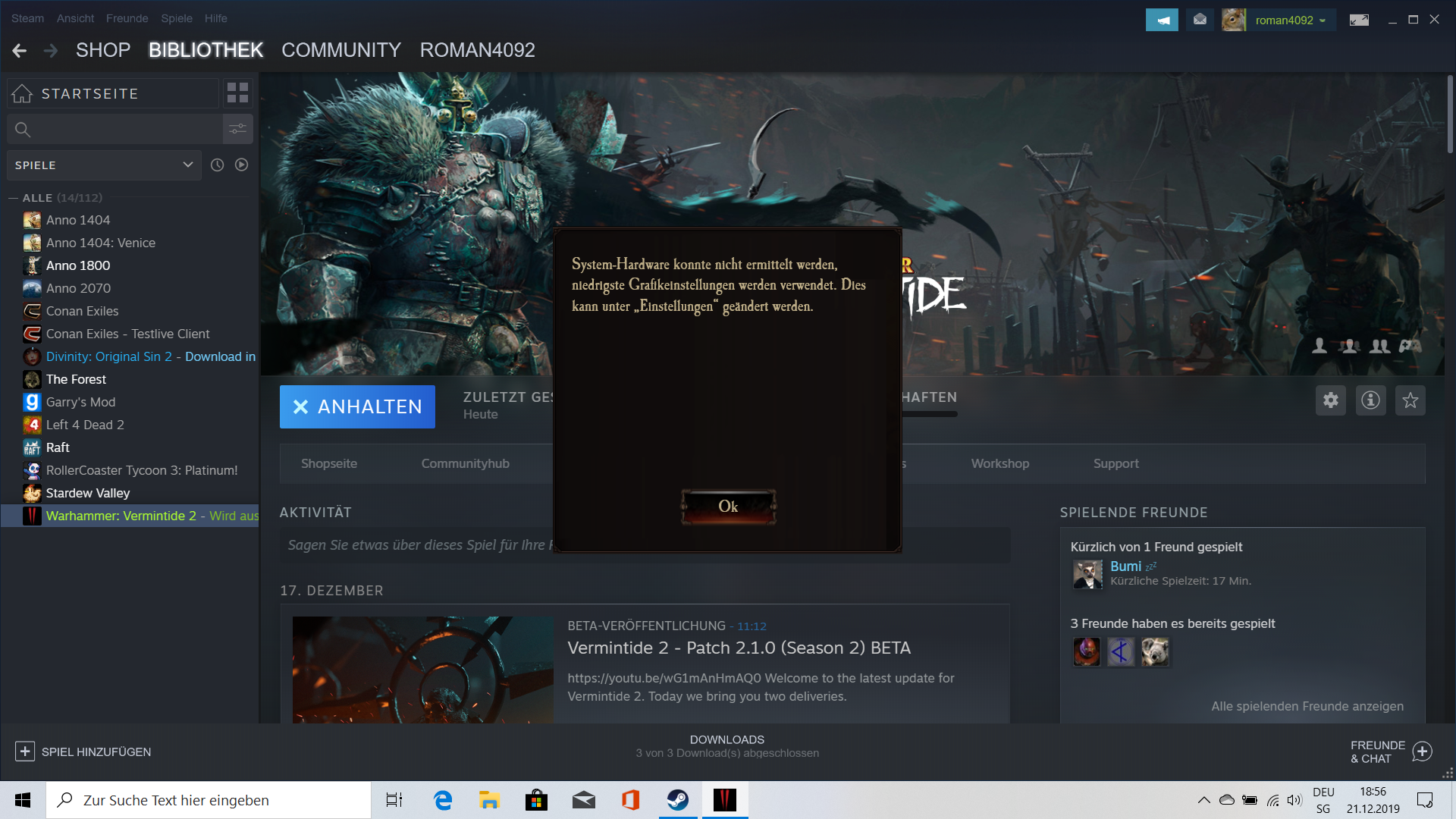Open game settings gear icon

pyautogui.click(x=1330, y=400)
